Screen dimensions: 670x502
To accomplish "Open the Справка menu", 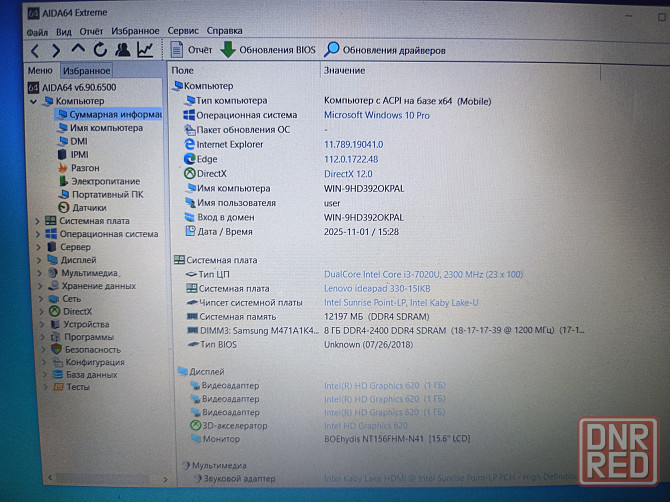I will point(224,31).
